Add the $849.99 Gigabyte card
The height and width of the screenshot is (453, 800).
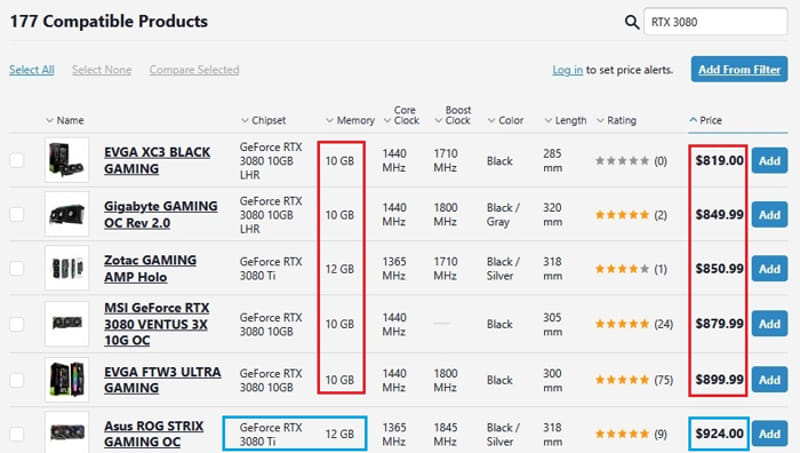(x=769, y=215)
